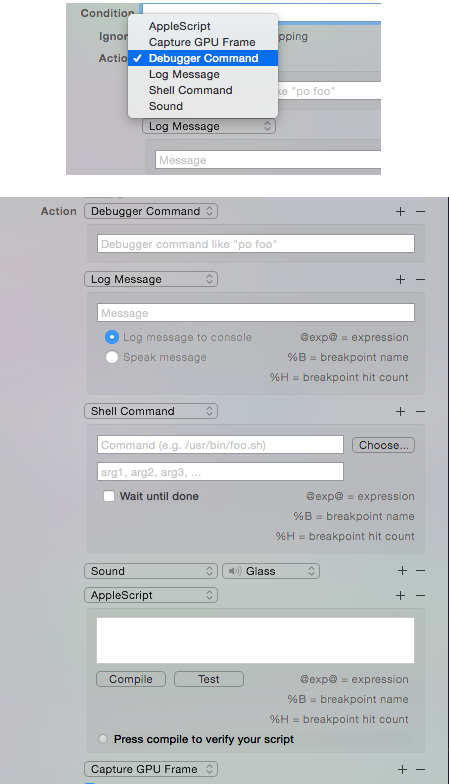Remove the AppleScript action
The height and width of the screenshot is (784, 449).
pyautogui.click(x=420, y=596)
